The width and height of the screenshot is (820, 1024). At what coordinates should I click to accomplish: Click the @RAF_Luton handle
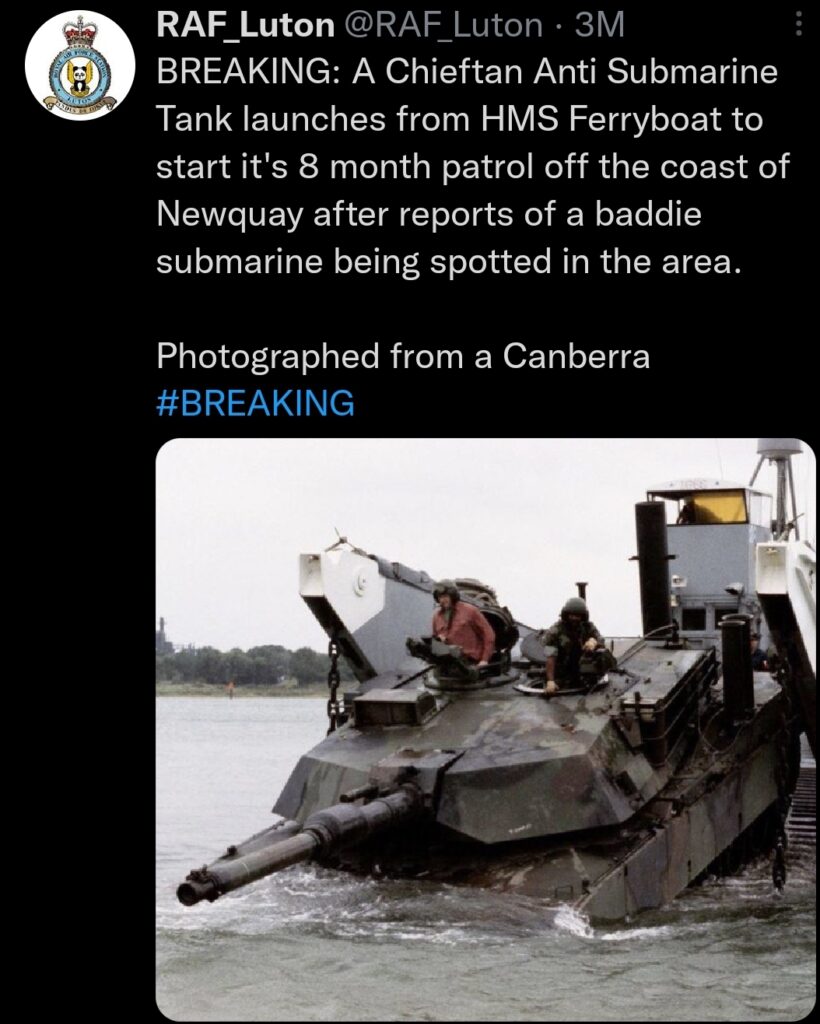tap(448, 25)
